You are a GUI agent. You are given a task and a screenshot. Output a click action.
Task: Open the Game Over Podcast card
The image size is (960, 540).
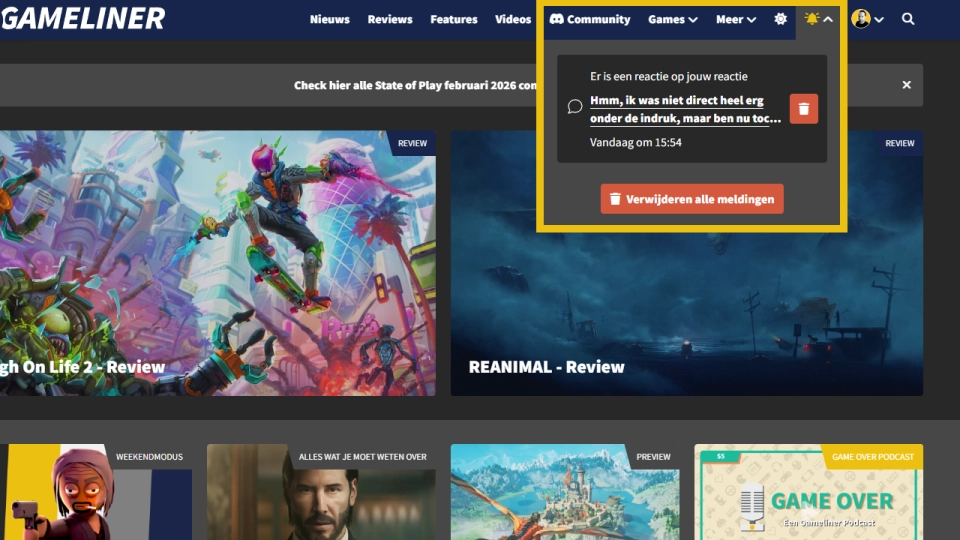pos(809,492)
